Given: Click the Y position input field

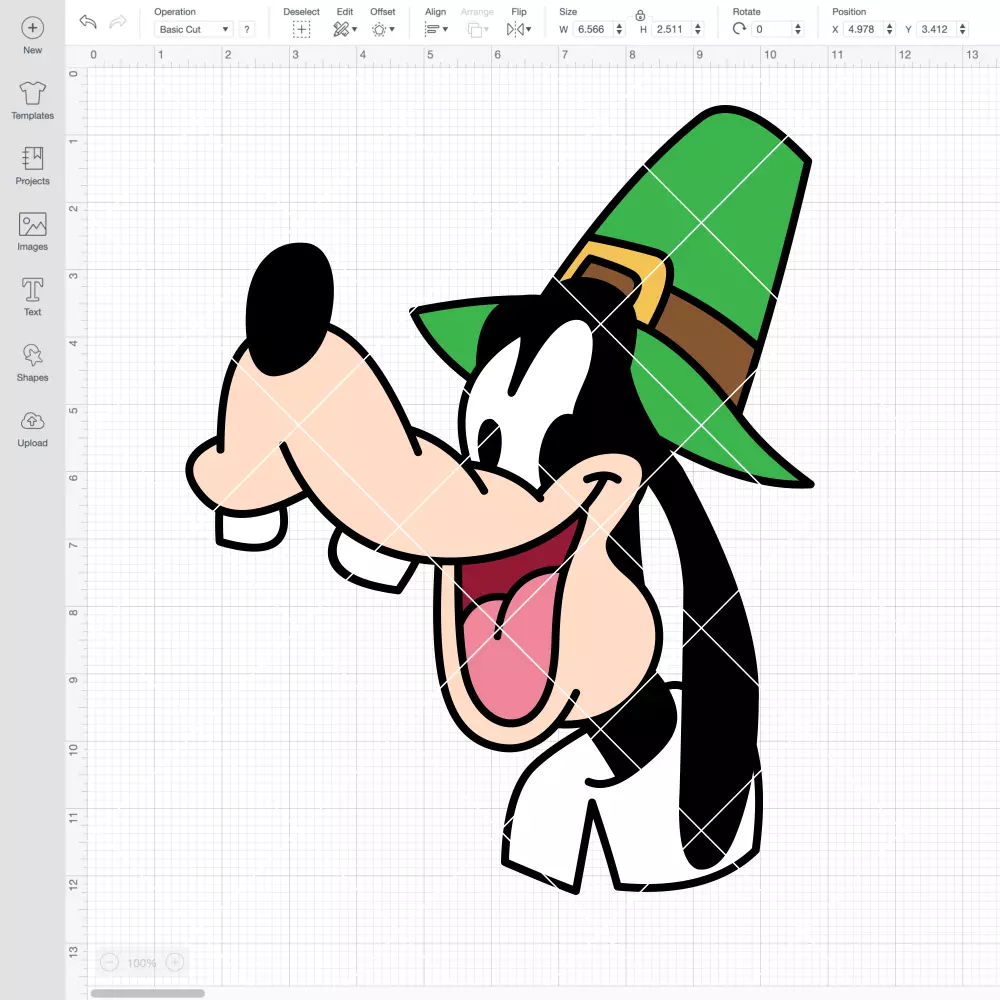Looking at the screenshot, I should point(937,29).
